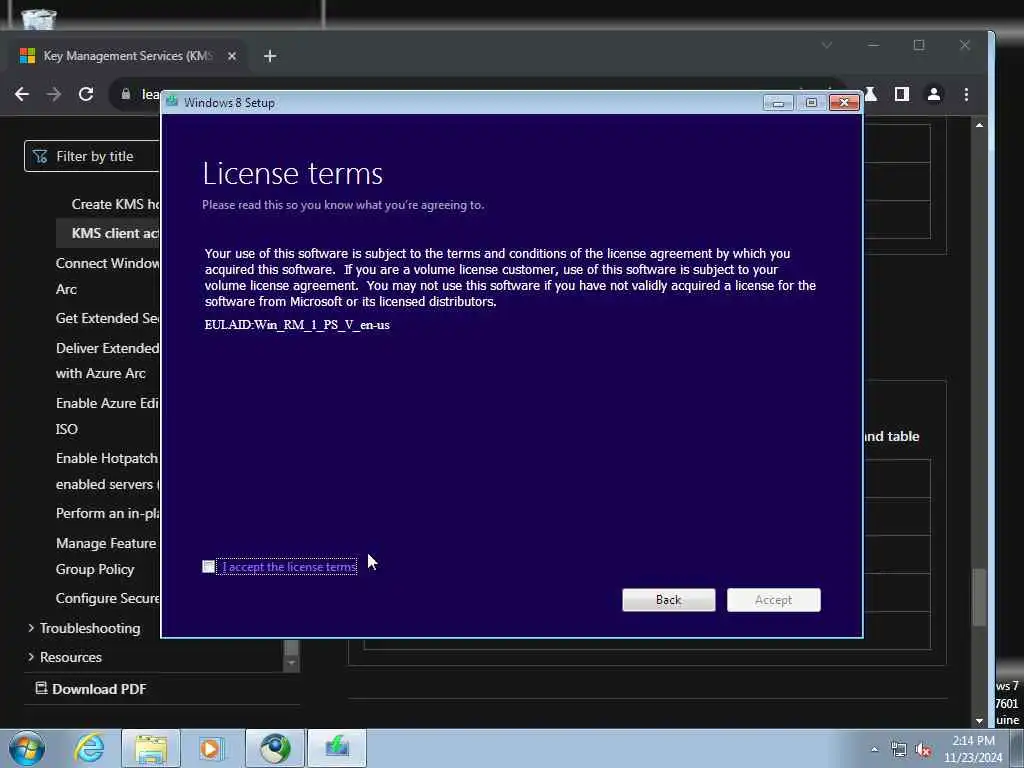Open Windows Explorer from taskbar

(151, 748)
